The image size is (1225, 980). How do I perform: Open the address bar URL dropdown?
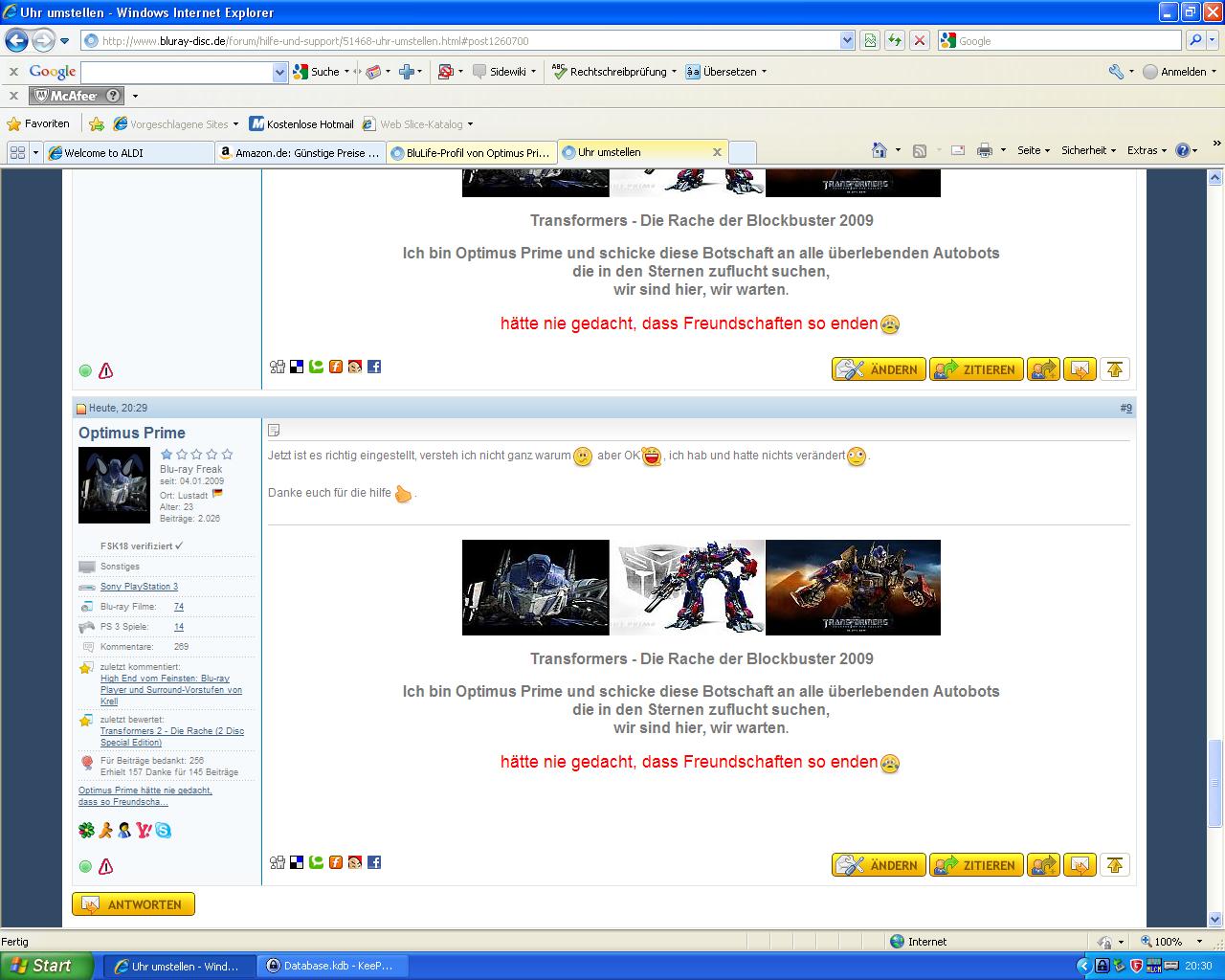pos(847,40)
